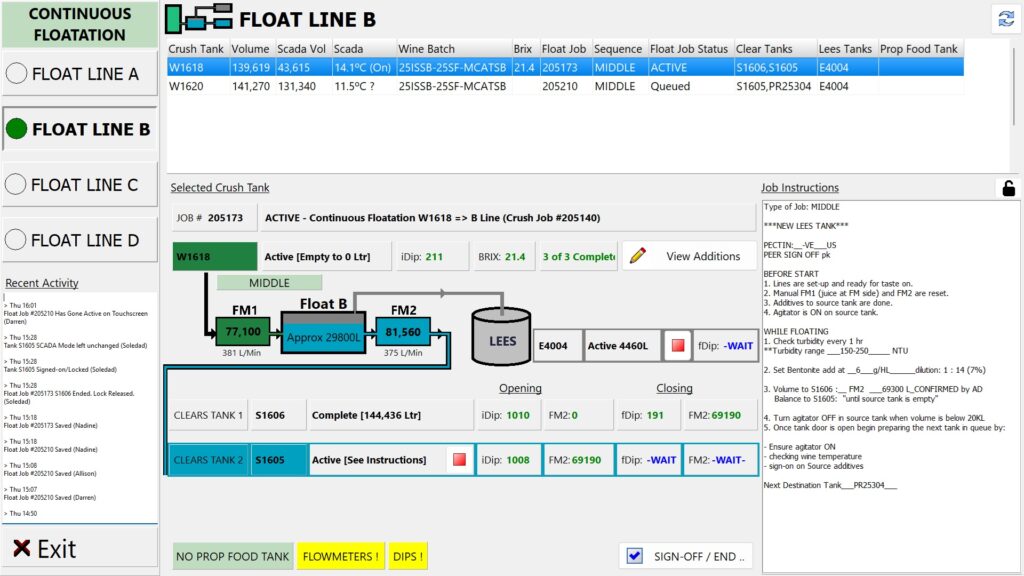Select the FLOAT LINE C radio button
Screen dimensions: 1024x576
pyautogui.click(x=15, y=184)
